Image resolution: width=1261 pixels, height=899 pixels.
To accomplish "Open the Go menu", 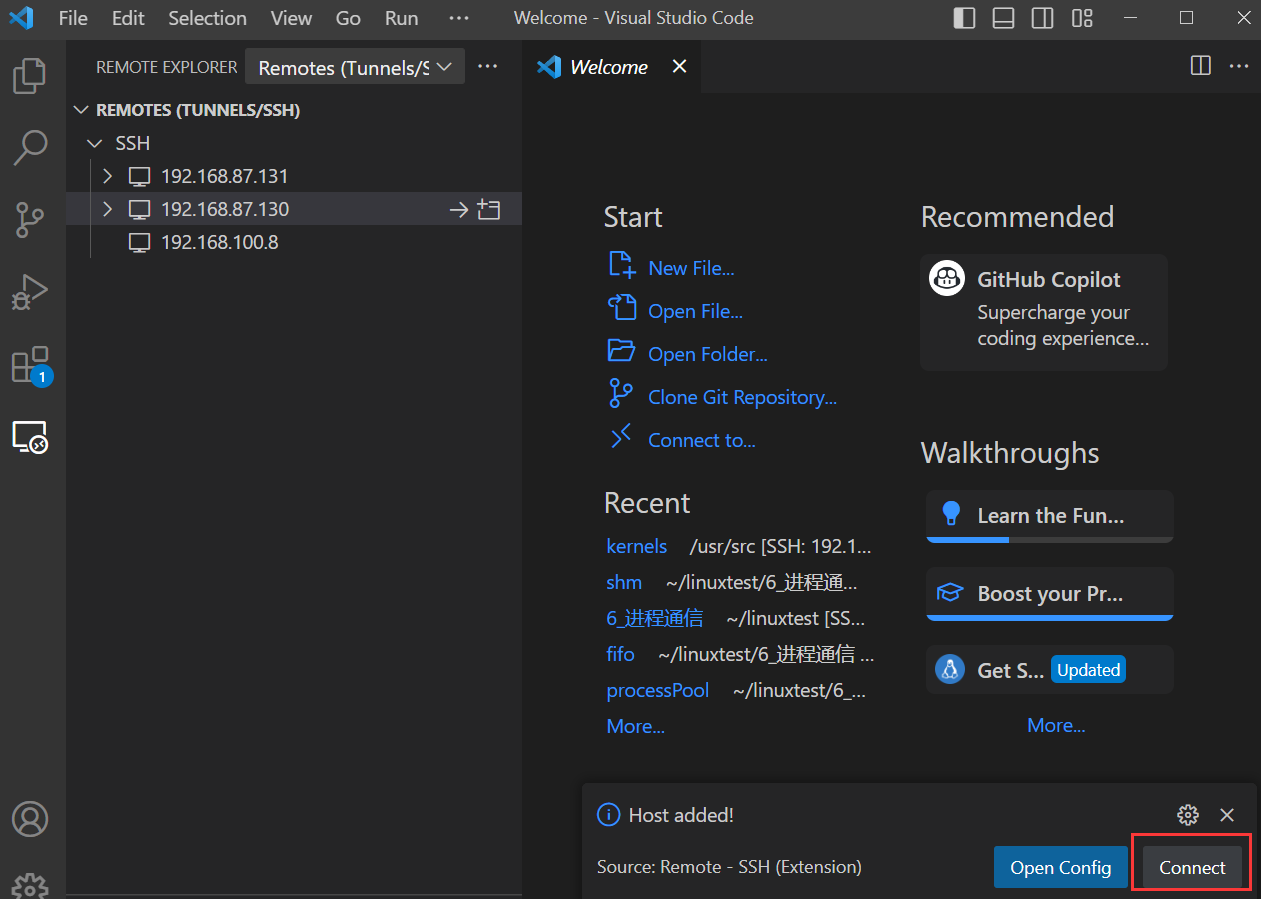I will pyautogui.click(x=348, y=18).
